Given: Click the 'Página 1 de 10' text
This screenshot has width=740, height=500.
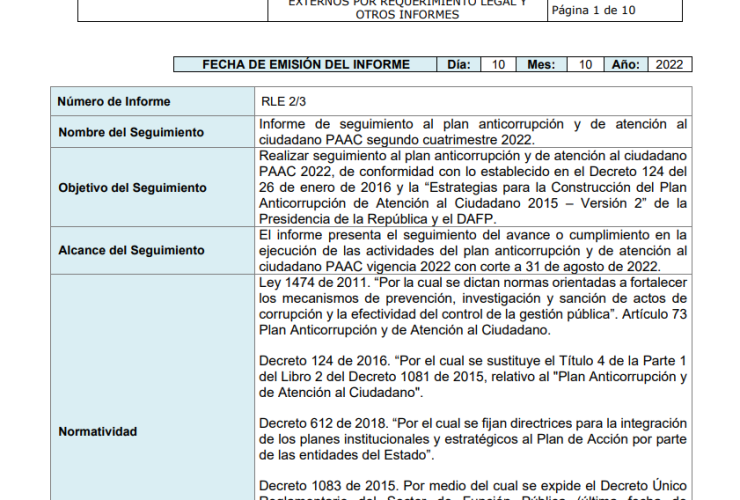Looking at the screenshot, I should 593,10.
